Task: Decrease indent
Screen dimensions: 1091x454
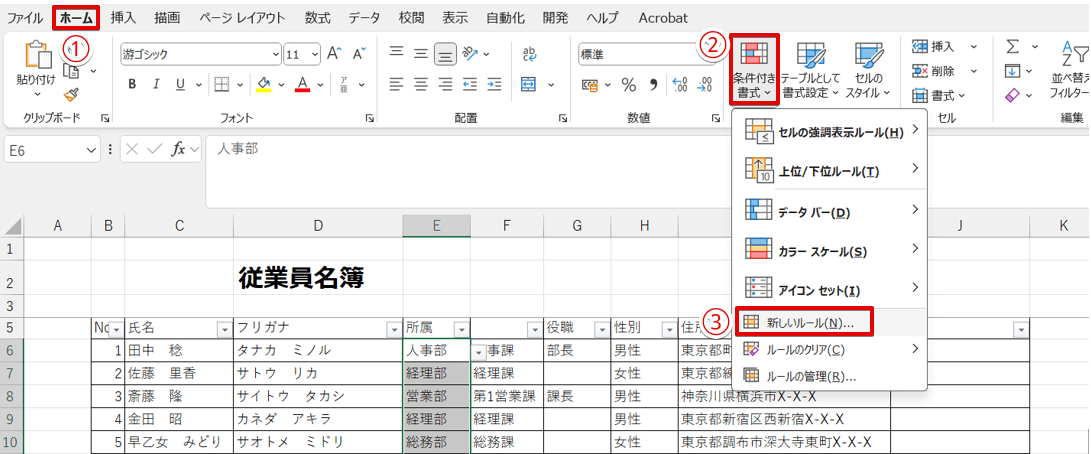Action: (x=470, y=84)
